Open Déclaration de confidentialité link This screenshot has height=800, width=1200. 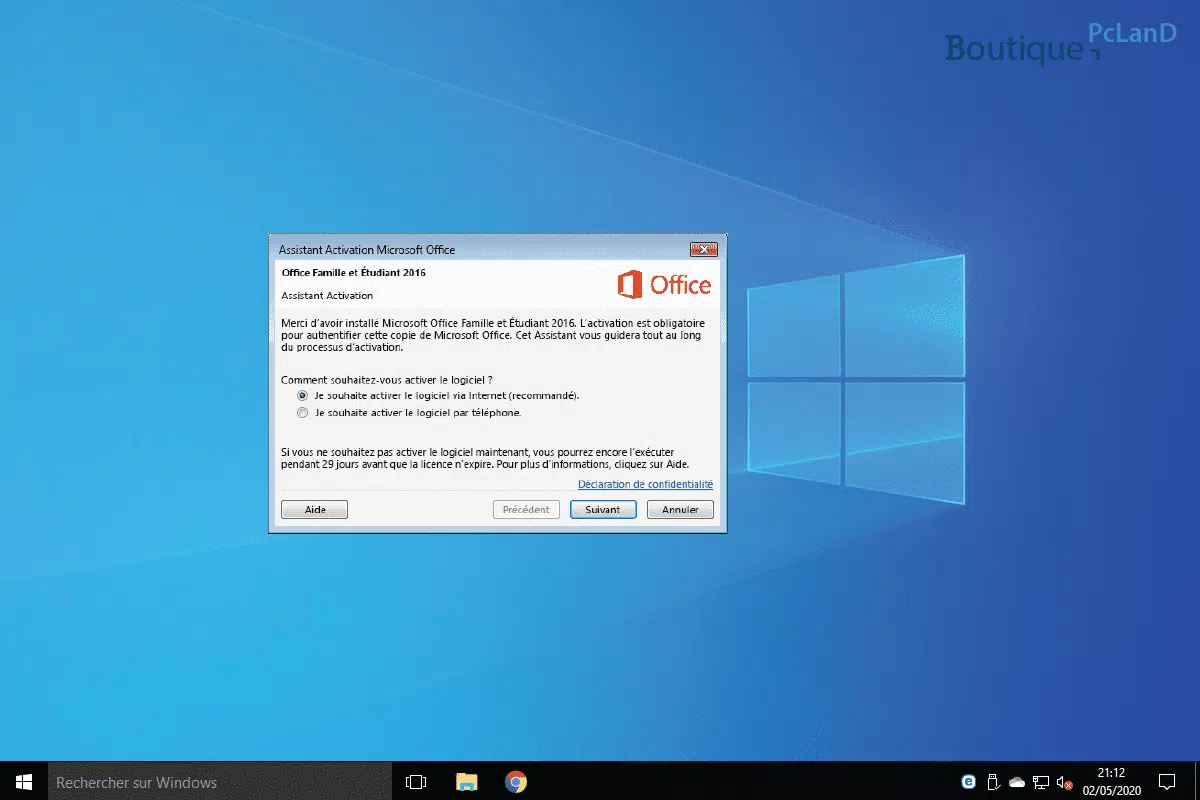(645, 484)
